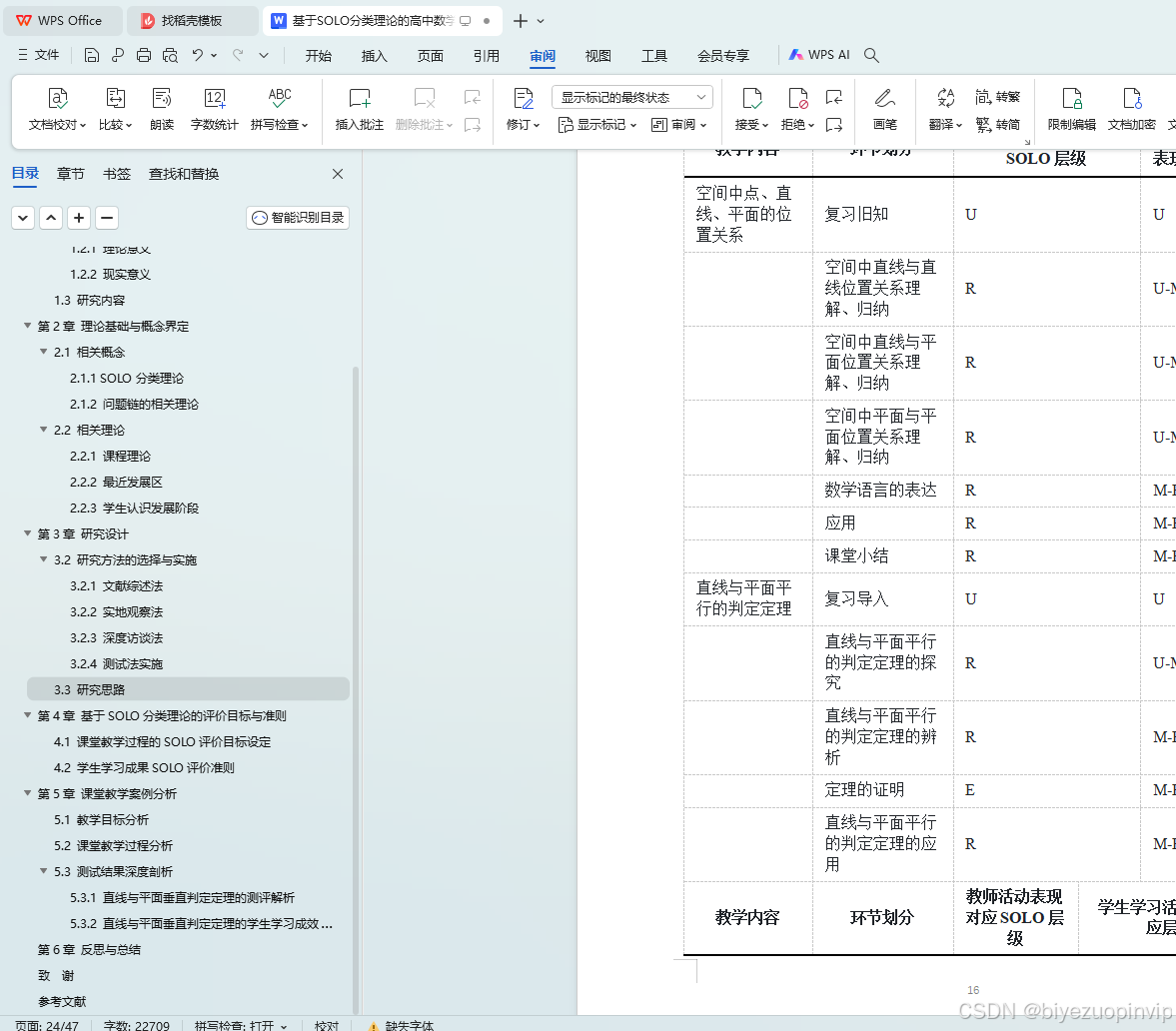
Task: Switch to the 找稻壳模板 tab
Action: coord(192,21)
